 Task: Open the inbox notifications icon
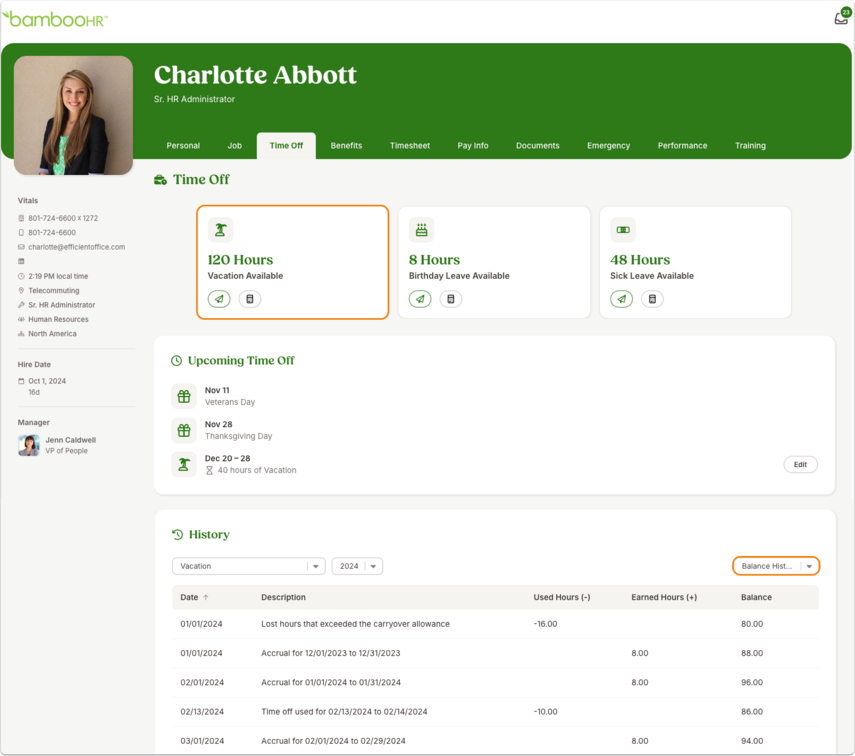(841, 18)
